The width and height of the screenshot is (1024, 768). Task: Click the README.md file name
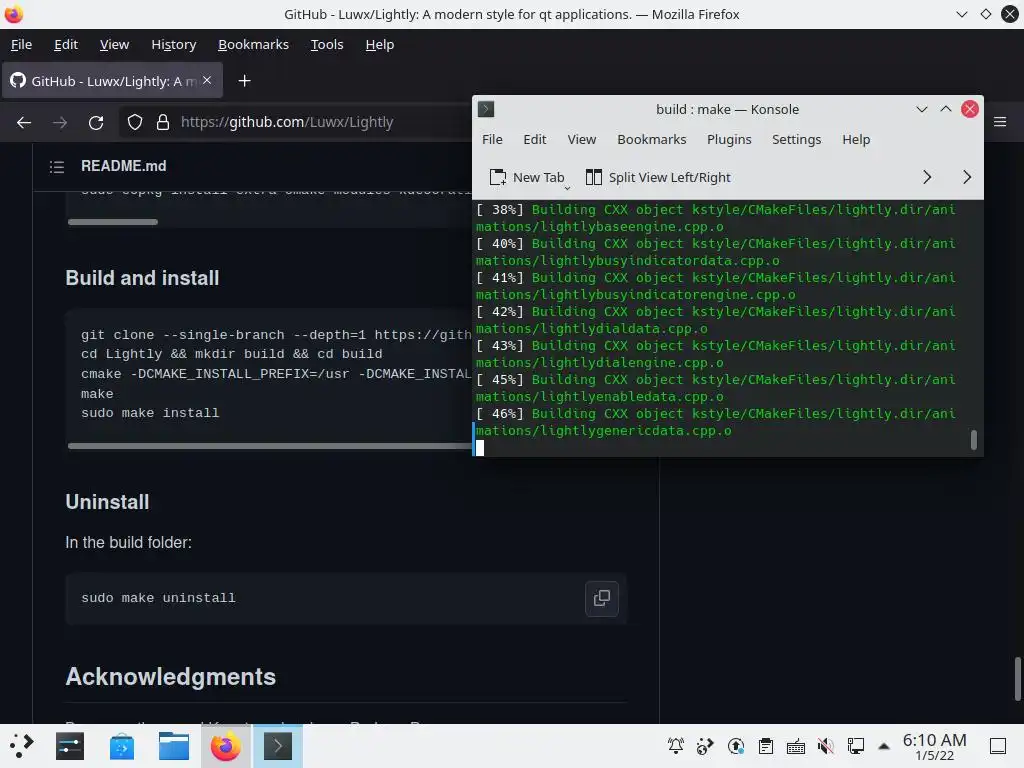(123, 166)
